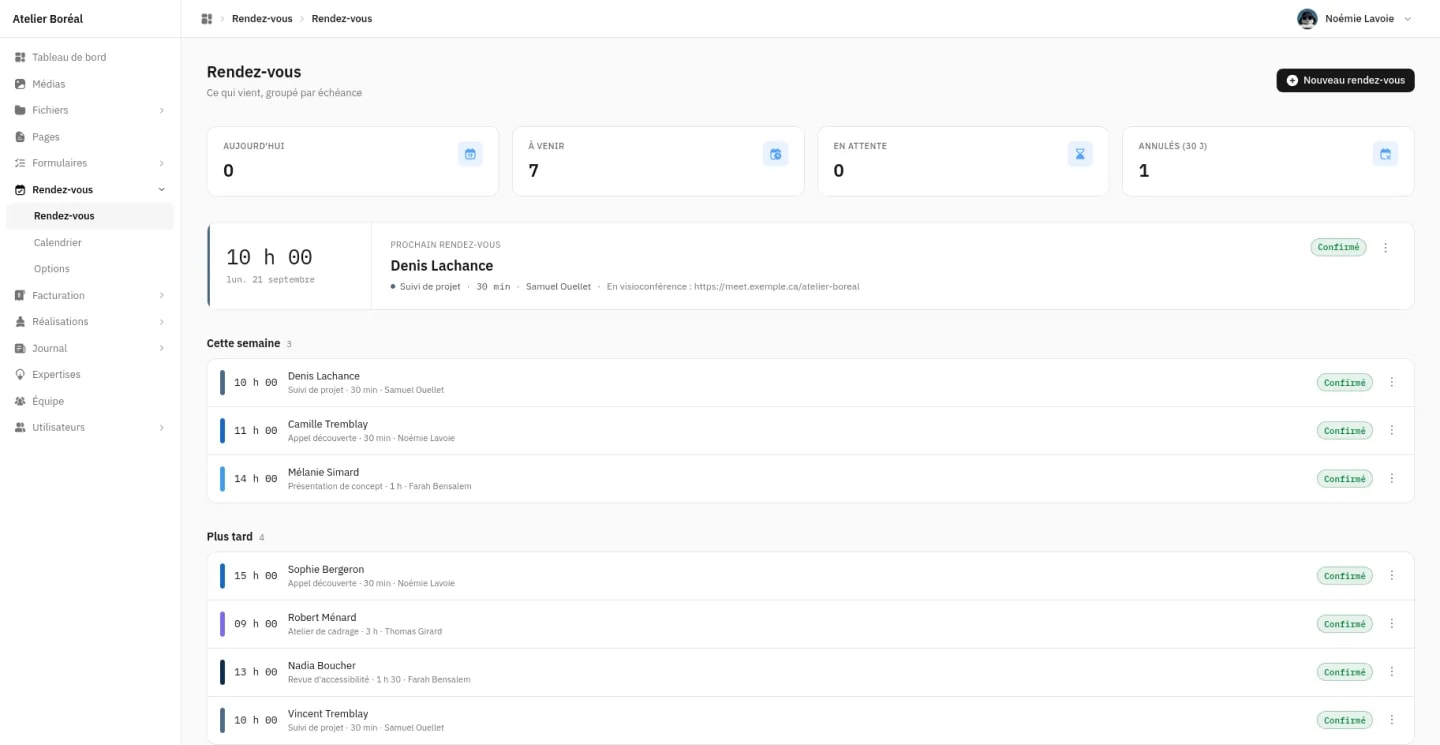Open row options for Camille Tremblay

[x=1392, y=430]
